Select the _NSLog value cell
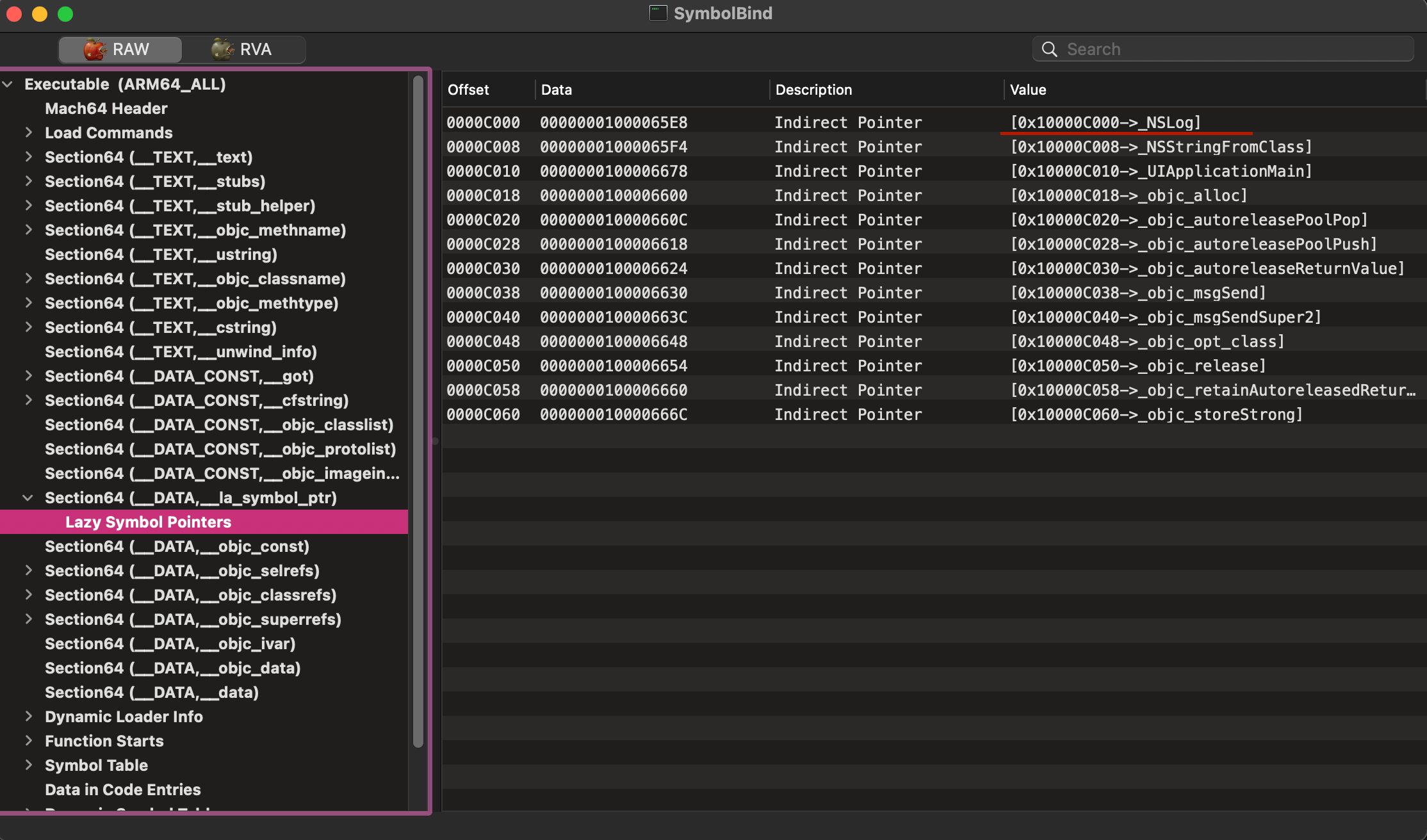The image size is (1427, 840). [x=1105, y=122]
